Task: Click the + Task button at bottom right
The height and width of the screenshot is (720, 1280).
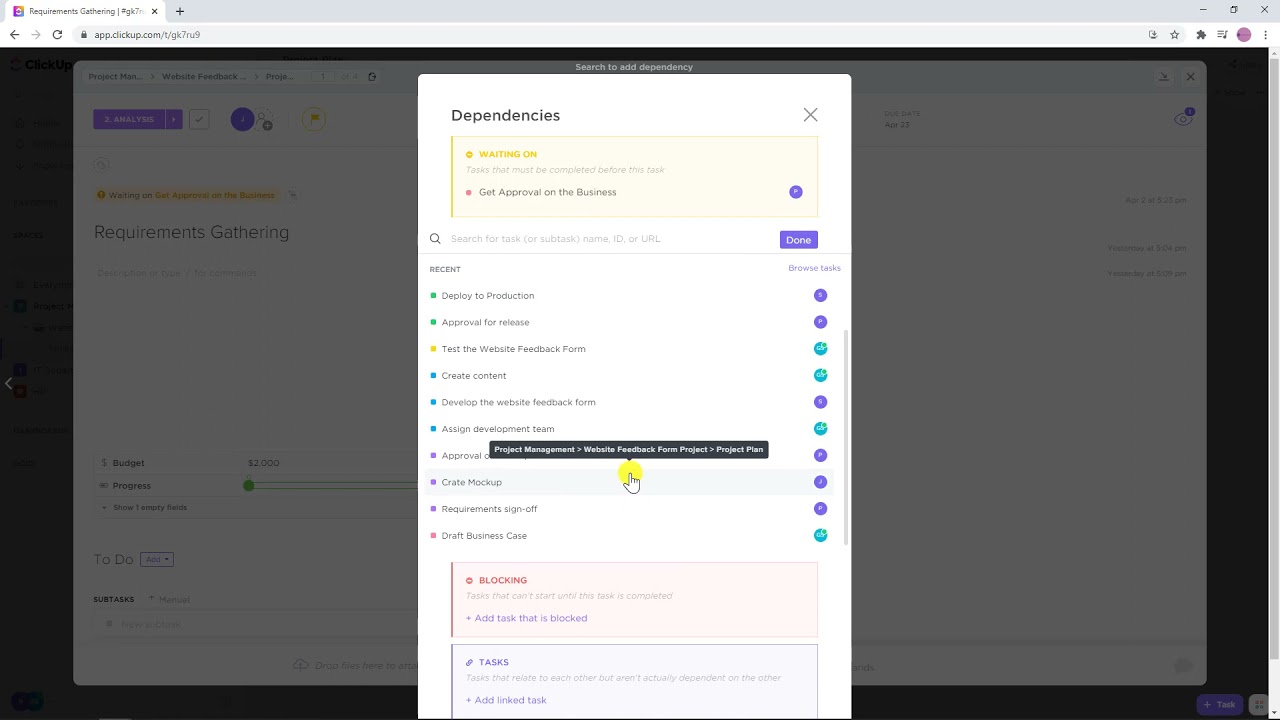Action: point(1219,704)
